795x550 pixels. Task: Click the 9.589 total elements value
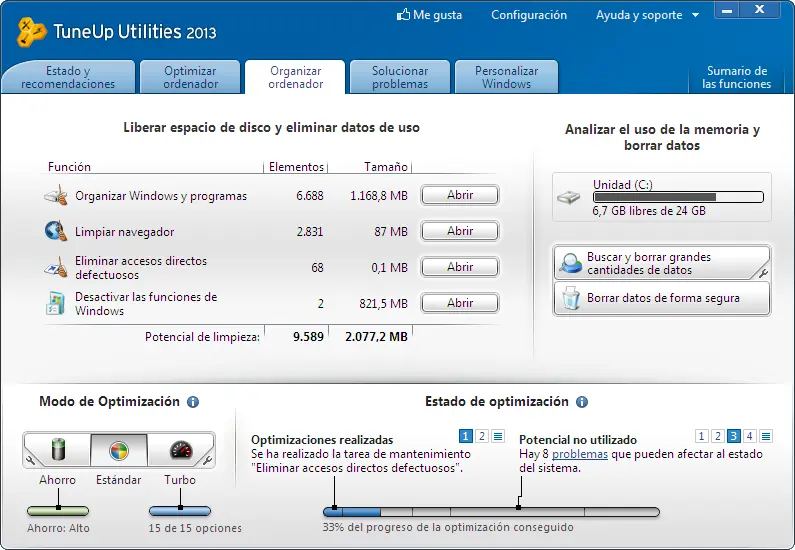tap(308, 337)
